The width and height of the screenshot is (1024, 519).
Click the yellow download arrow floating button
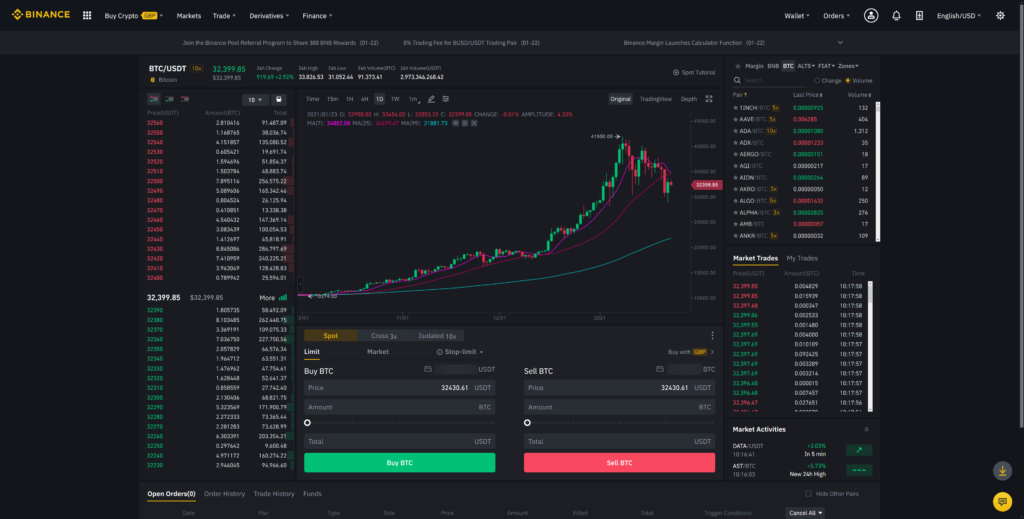coord(1002,471)
